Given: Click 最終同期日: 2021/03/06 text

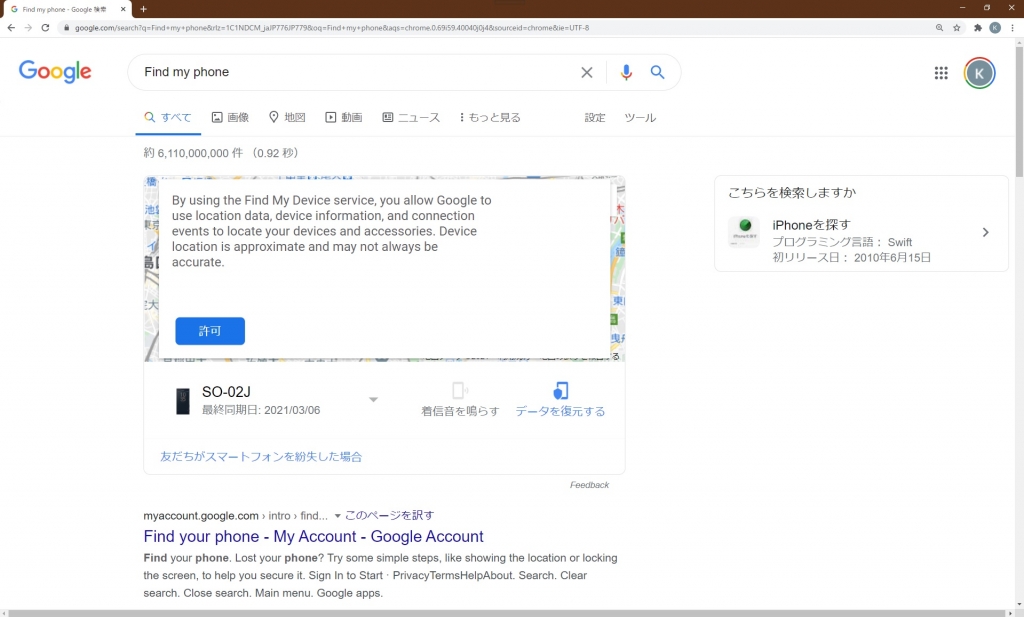Looking at the screenshot, I should coord(261,410).
